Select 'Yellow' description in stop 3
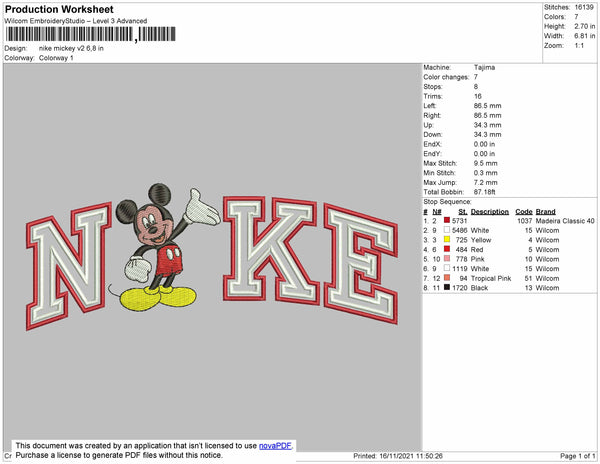 pos(481,240)
